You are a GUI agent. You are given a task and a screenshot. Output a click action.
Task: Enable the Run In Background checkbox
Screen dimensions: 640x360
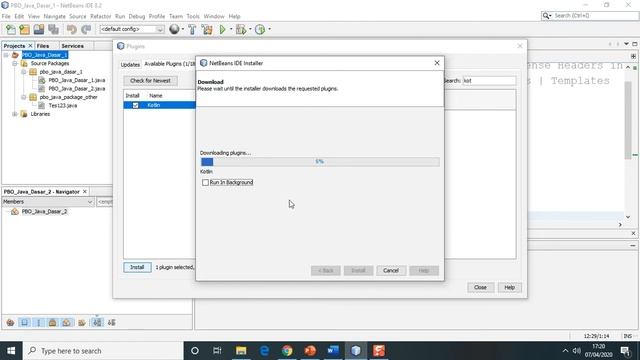(x=205, y=182)
